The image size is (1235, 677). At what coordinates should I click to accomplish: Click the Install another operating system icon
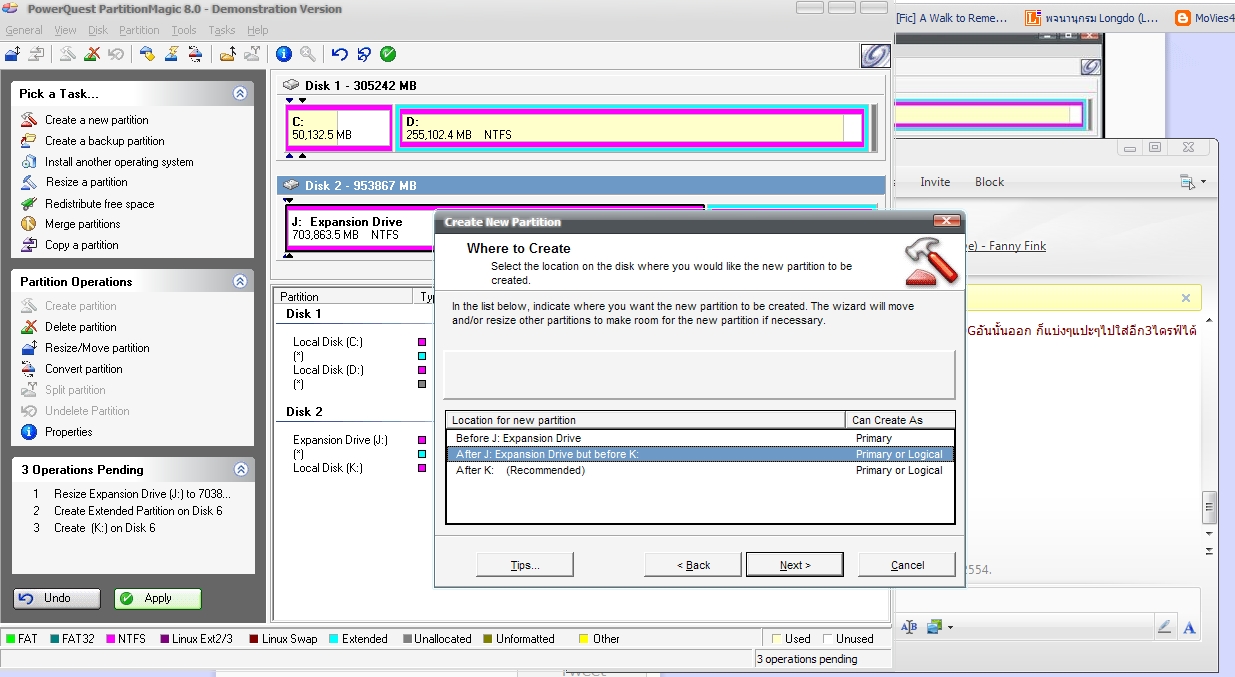pos(28,162)
